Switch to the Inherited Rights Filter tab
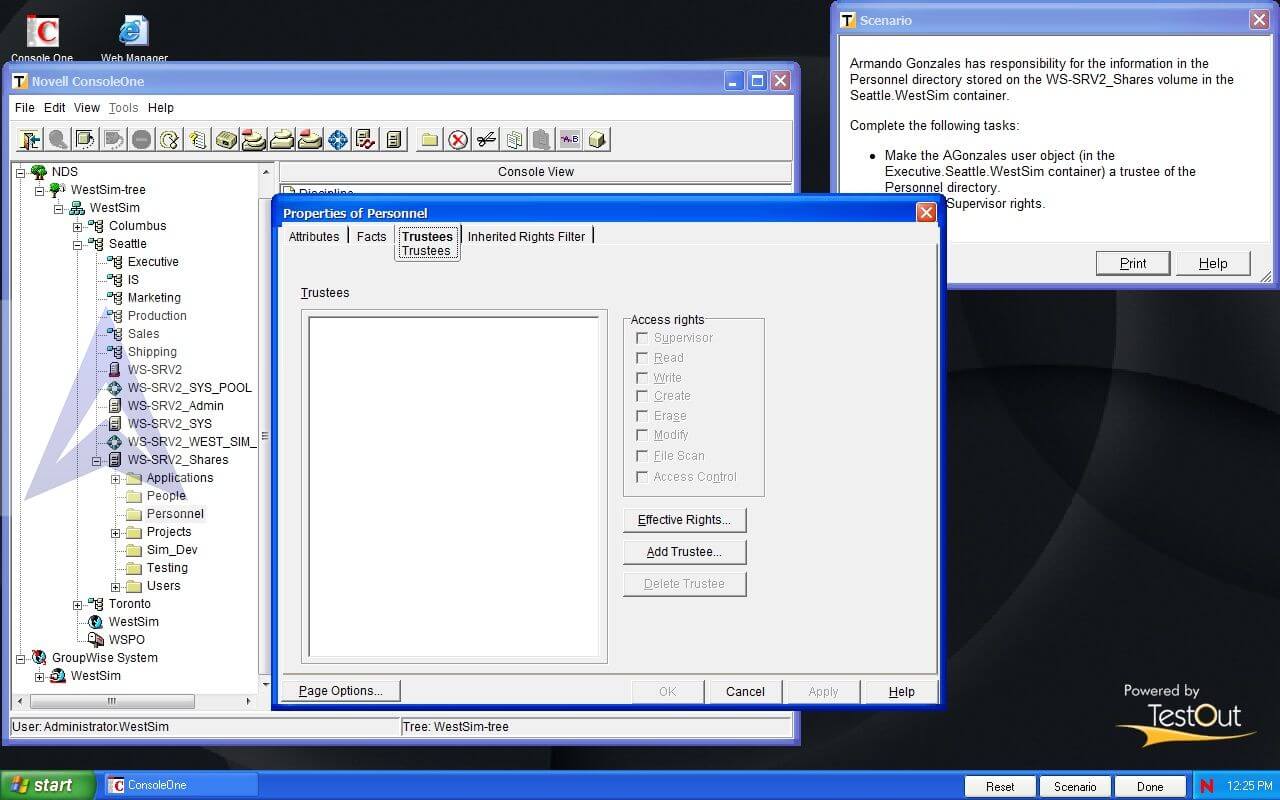 [x=526, y=236]
